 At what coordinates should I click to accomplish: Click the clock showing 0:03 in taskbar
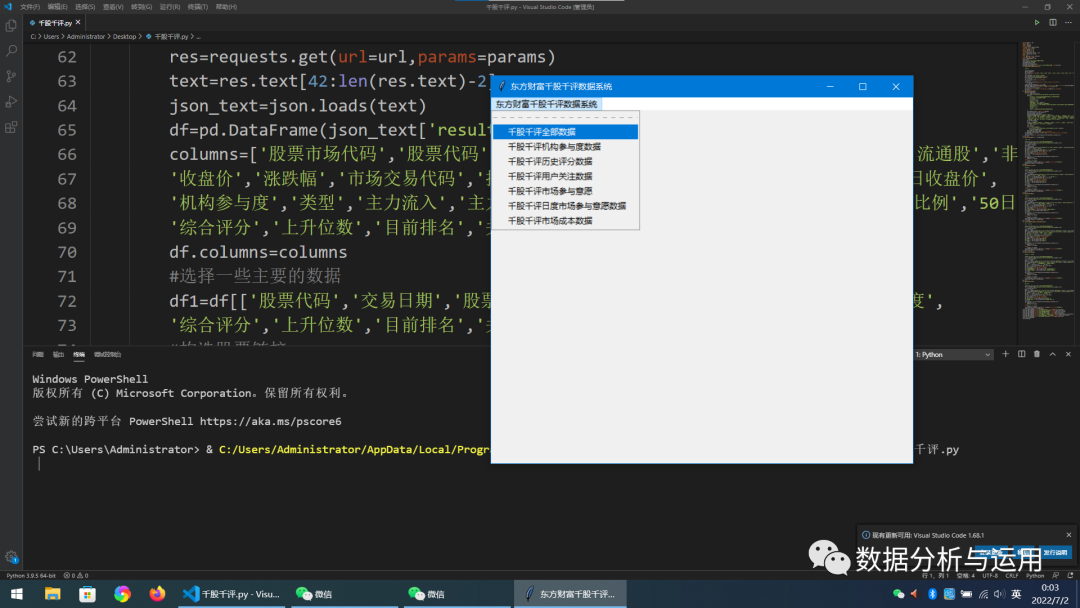pyautogui.click(x=1050, y=587)
